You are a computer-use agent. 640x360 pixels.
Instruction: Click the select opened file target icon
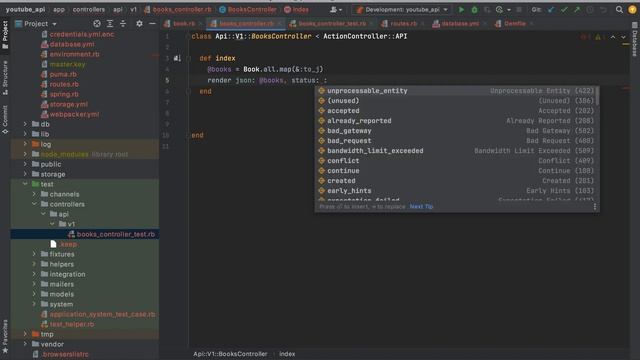click(97, 24)
